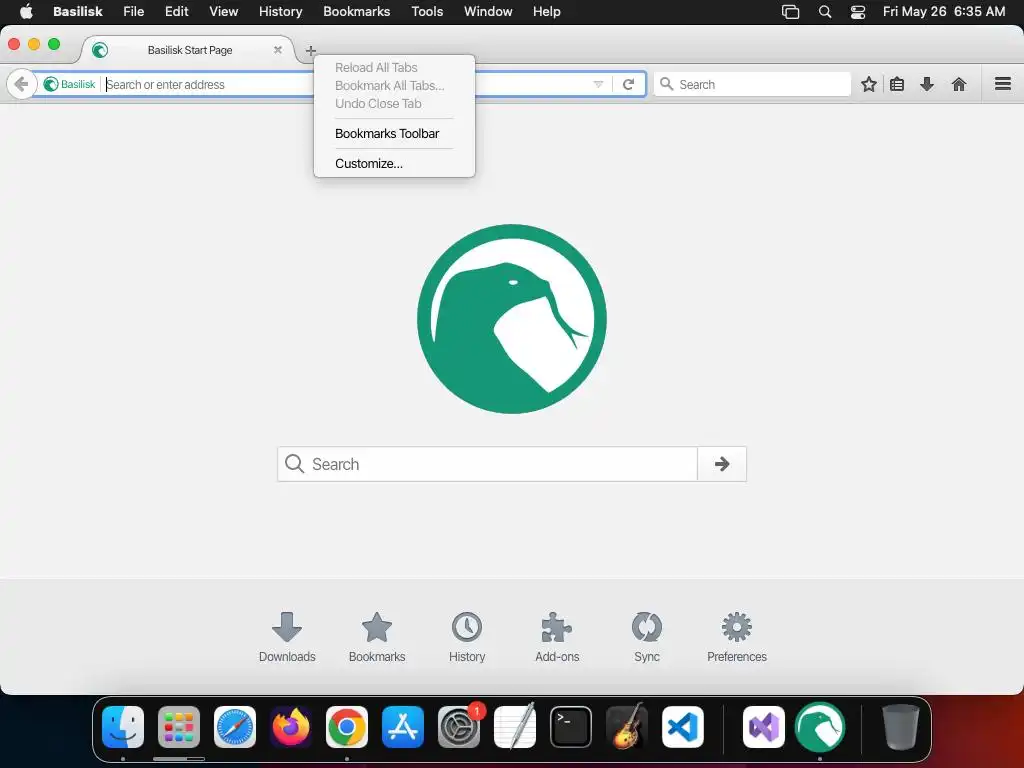Screen dimensions: 1024x768
Task: Select the Basilisk Start Page tab
Action: tap(189, 50)
